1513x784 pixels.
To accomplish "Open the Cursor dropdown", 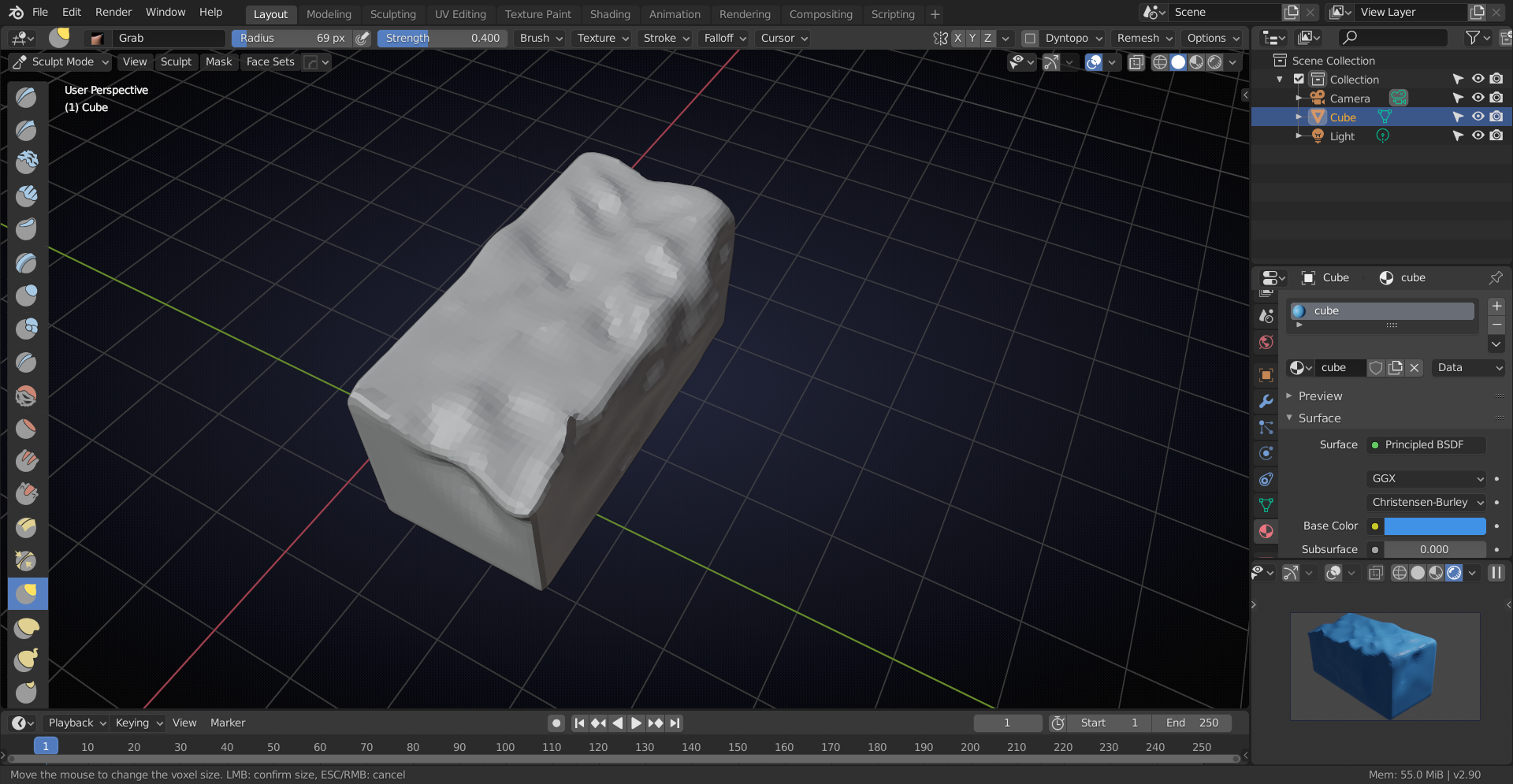I will (x=784, y=38).
